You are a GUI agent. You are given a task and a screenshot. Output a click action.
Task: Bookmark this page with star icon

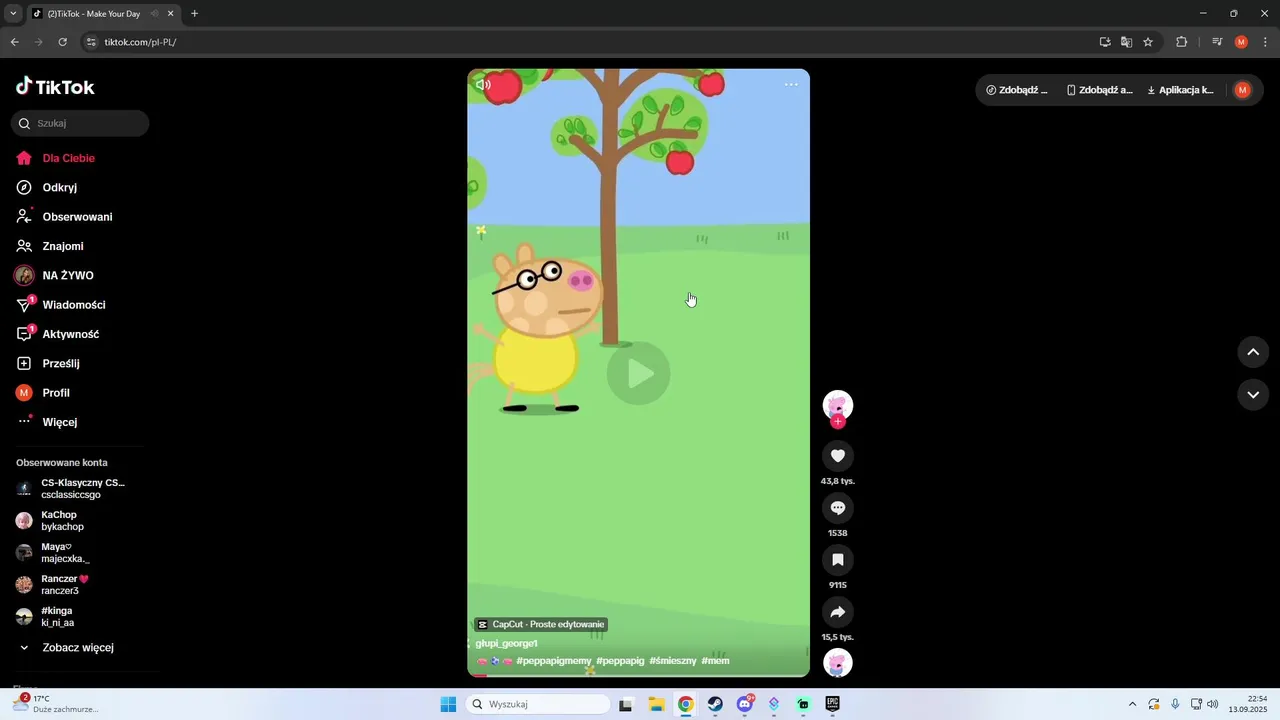[x=1148, y=42]
